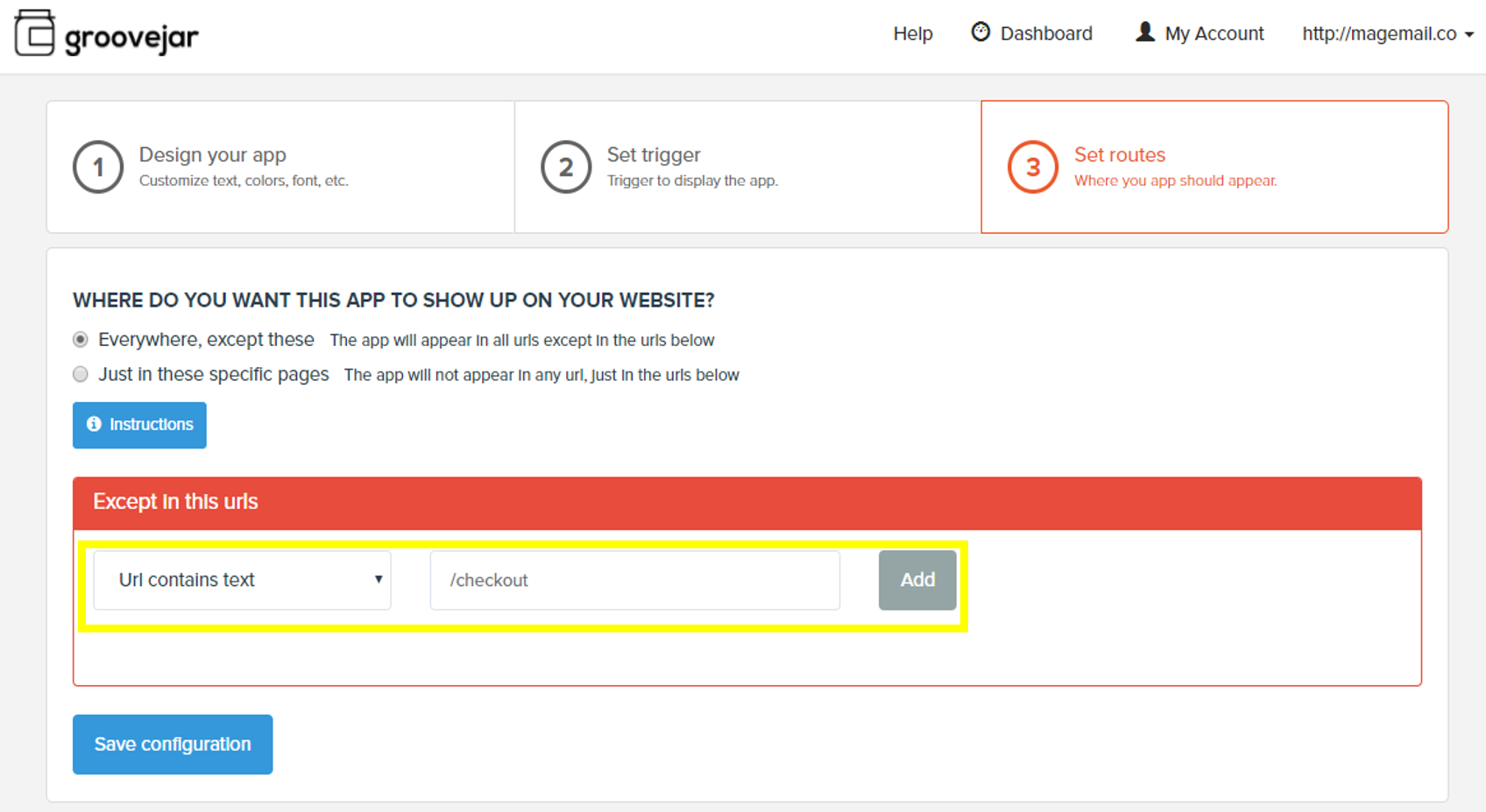Screen dimensions: 1486x812
Task: Click step 1 circle icon
Action: [98, 166]
